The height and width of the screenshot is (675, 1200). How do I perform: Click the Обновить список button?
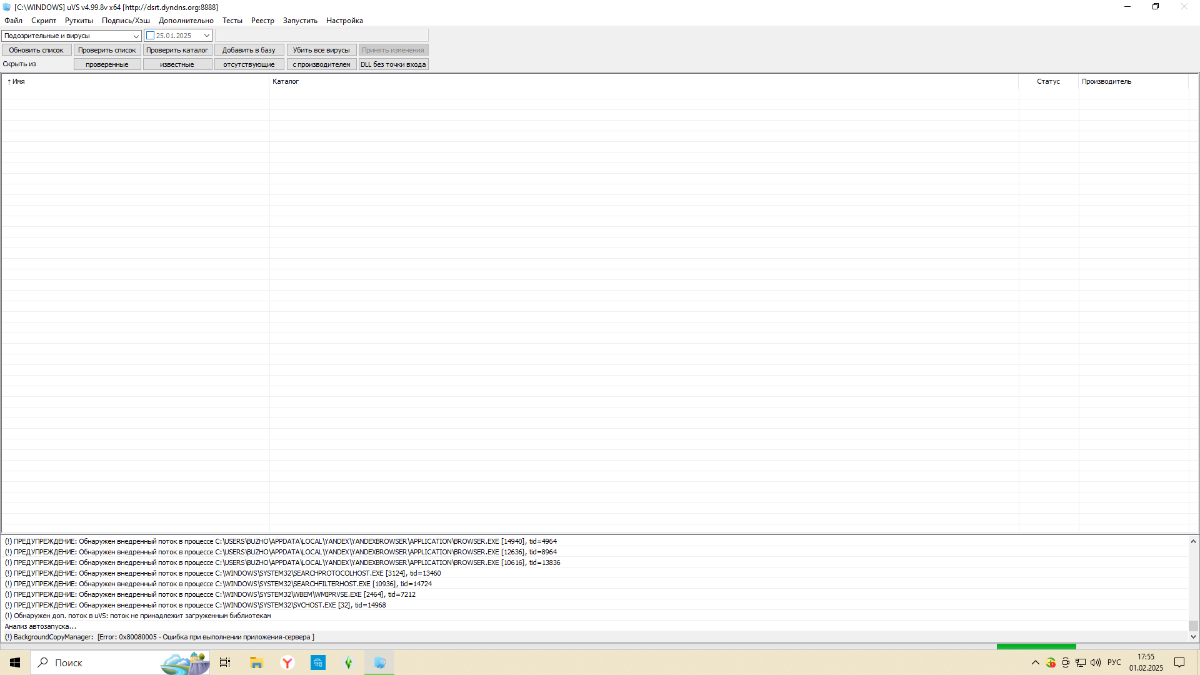click(36, 49)
